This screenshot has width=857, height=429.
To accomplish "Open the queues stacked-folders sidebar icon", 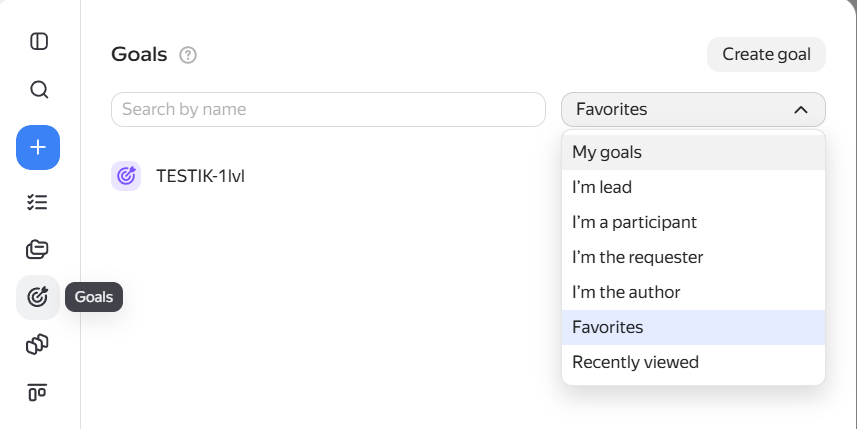I will [x=38, y=250].
